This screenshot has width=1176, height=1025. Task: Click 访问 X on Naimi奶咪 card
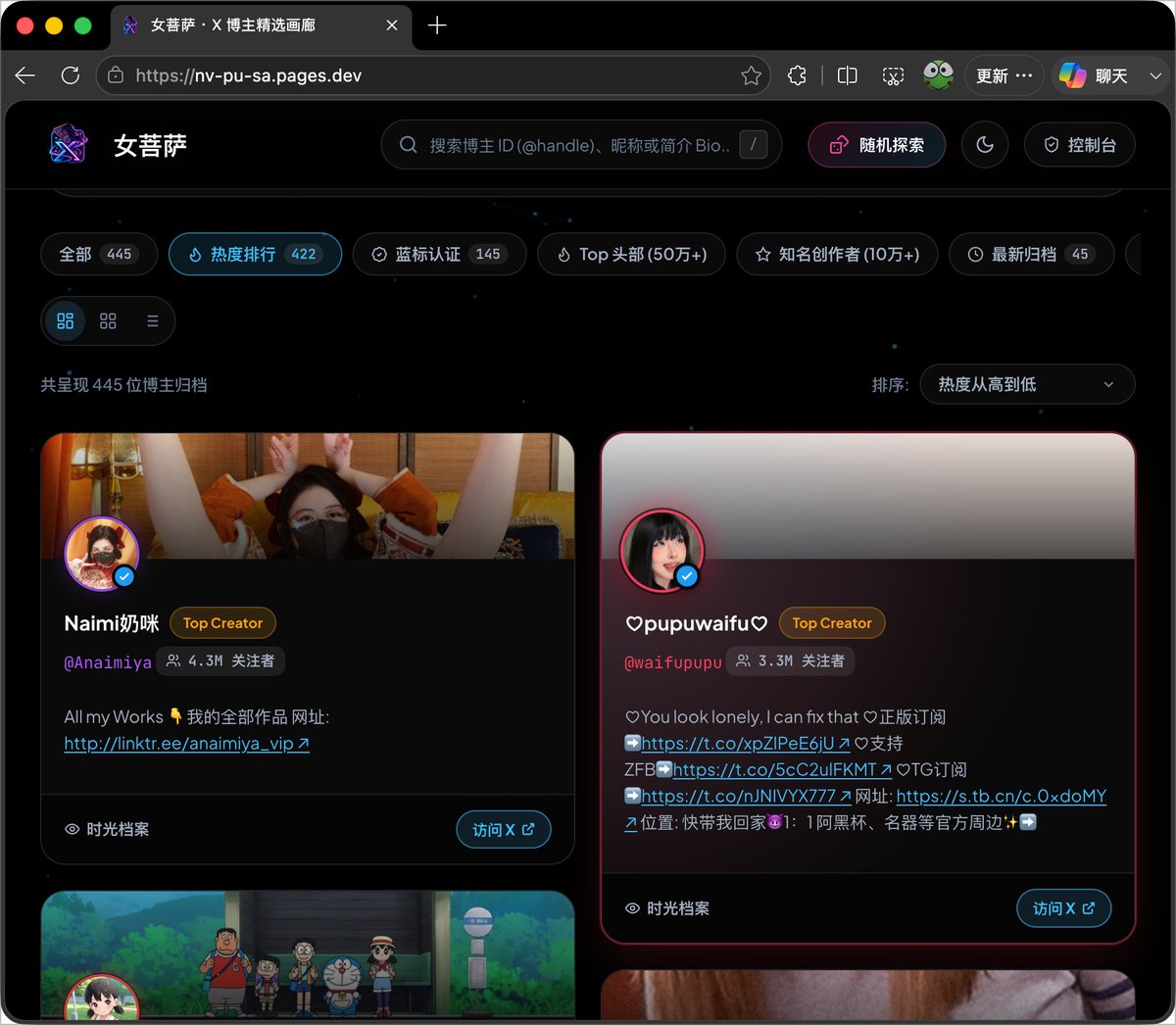tap(504, 829)
